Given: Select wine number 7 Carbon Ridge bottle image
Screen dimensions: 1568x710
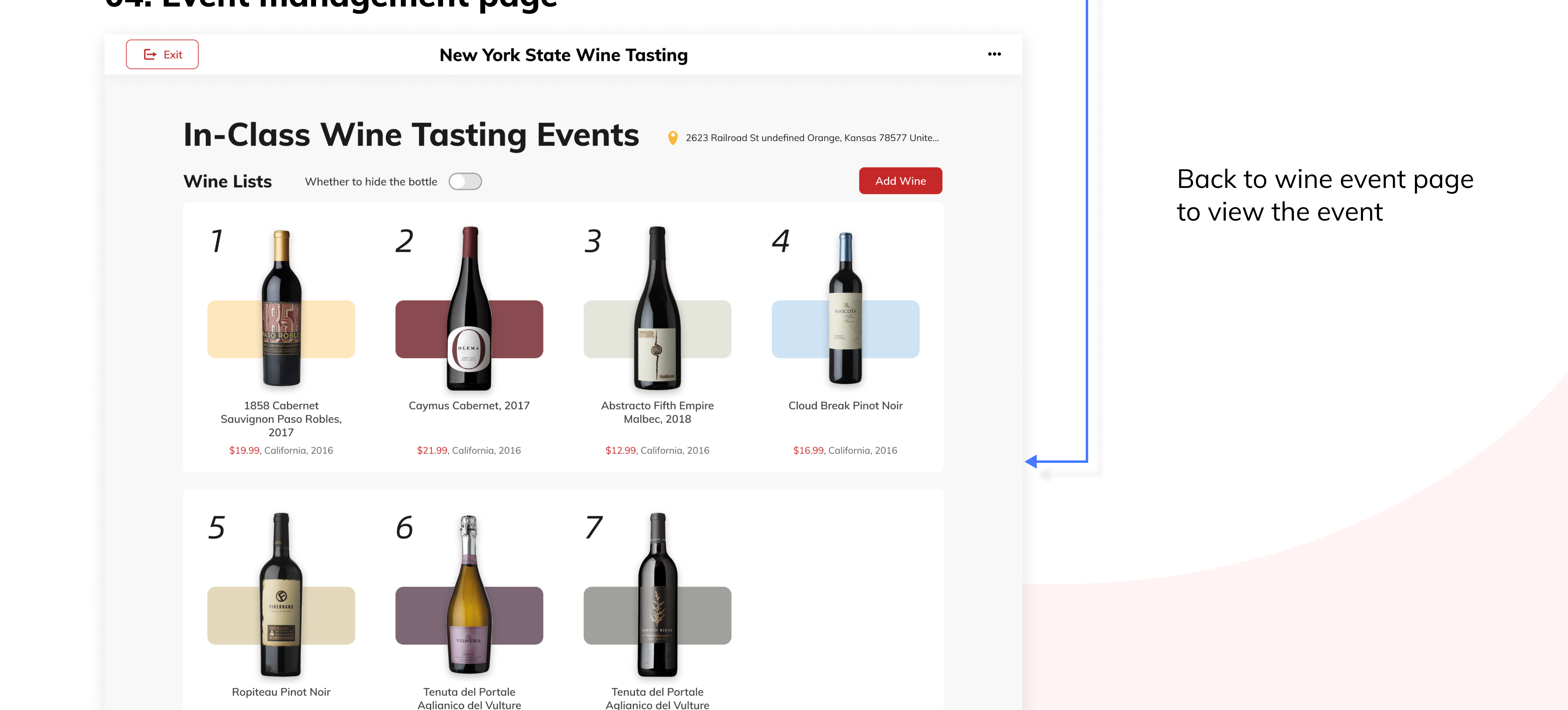Looking at the screenshot, I should click(657, 594).
